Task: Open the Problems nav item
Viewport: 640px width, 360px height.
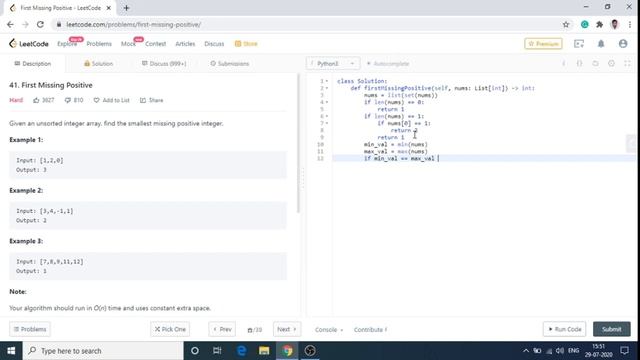Action: coord(99,44)
